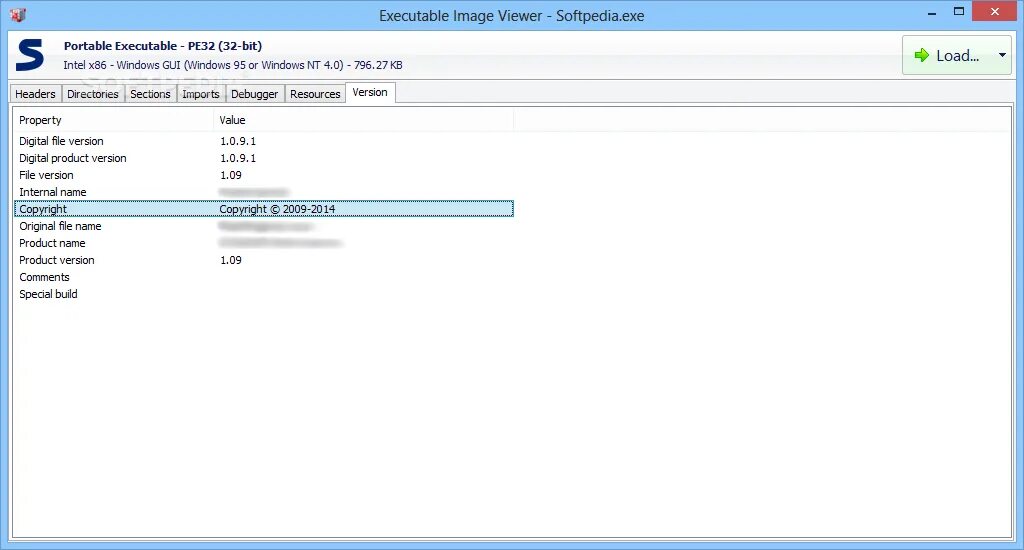
Task: Select the Product name row
Action: [264, 243]
